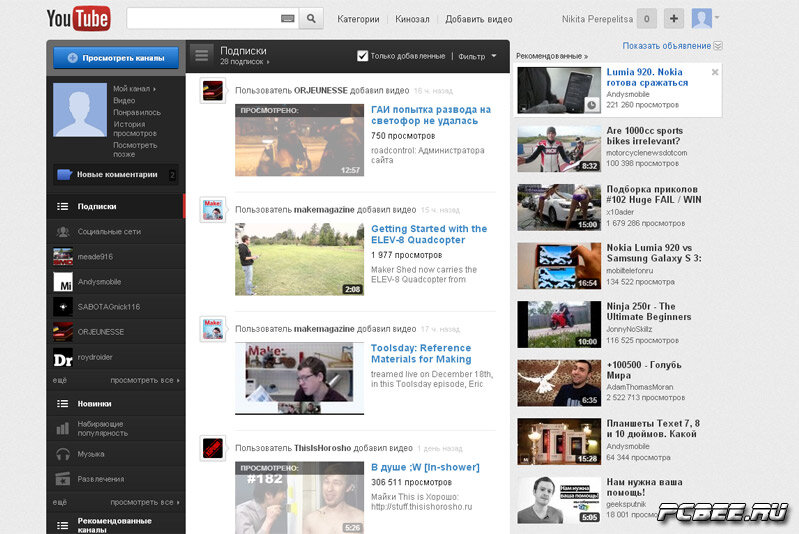Screen dimensions: 799x534
Task: Toggle the guide list icon beside Подписки
Action: click(x=201, y=55)
